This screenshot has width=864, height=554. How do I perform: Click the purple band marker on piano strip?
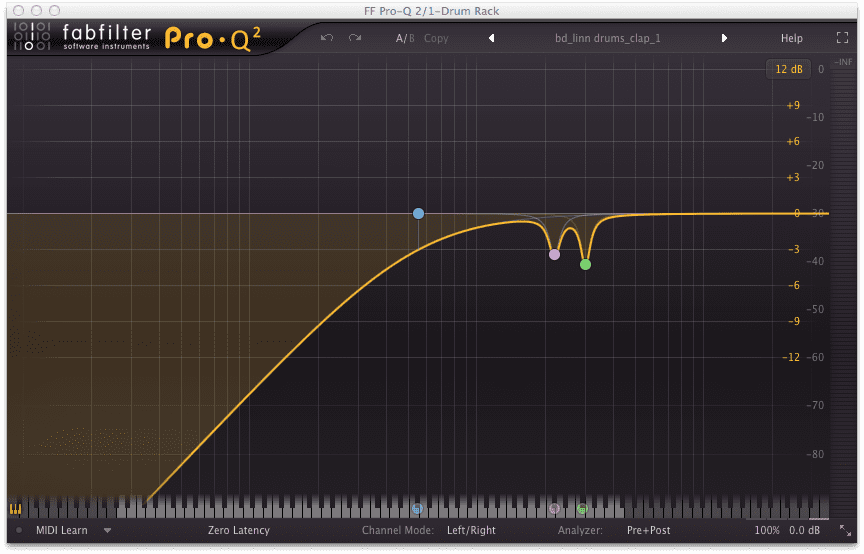click(x=554, y=509)
